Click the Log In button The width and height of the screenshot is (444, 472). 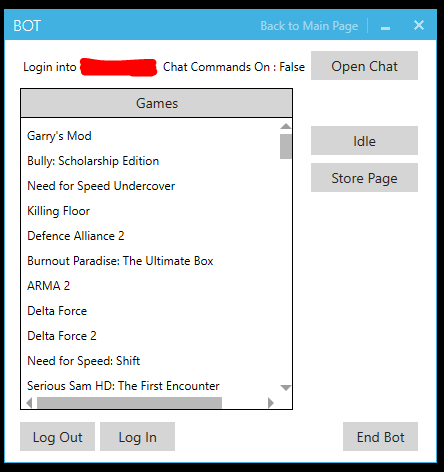137,437
